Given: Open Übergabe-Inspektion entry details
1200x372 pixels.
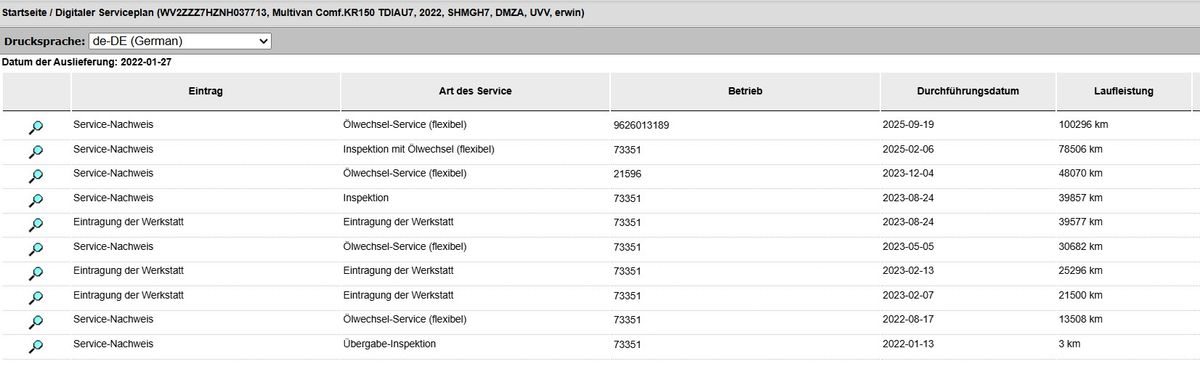Looking at the screenshot, I should (36, 346).
